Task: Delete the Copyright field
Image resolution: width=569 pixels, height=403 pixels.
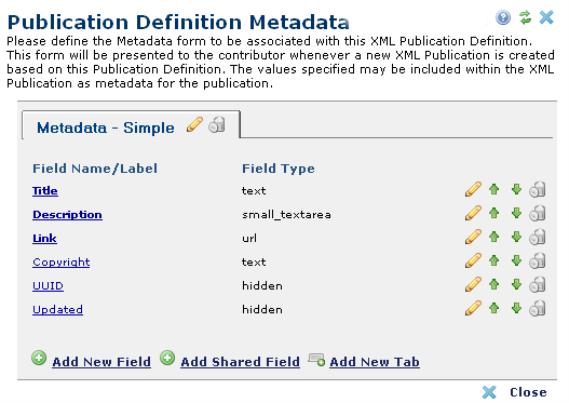Action: point(537,261)
